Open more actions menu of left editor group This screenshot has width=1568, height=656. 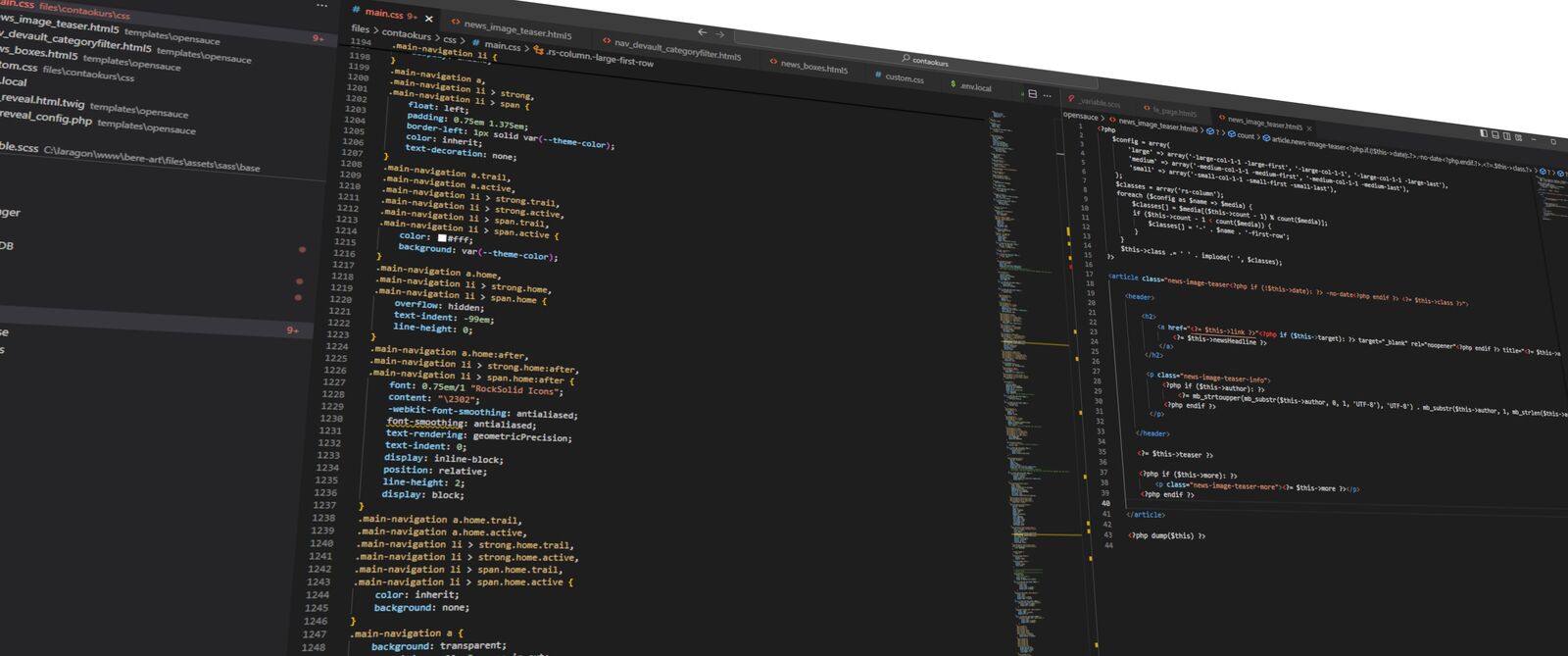1047,96
